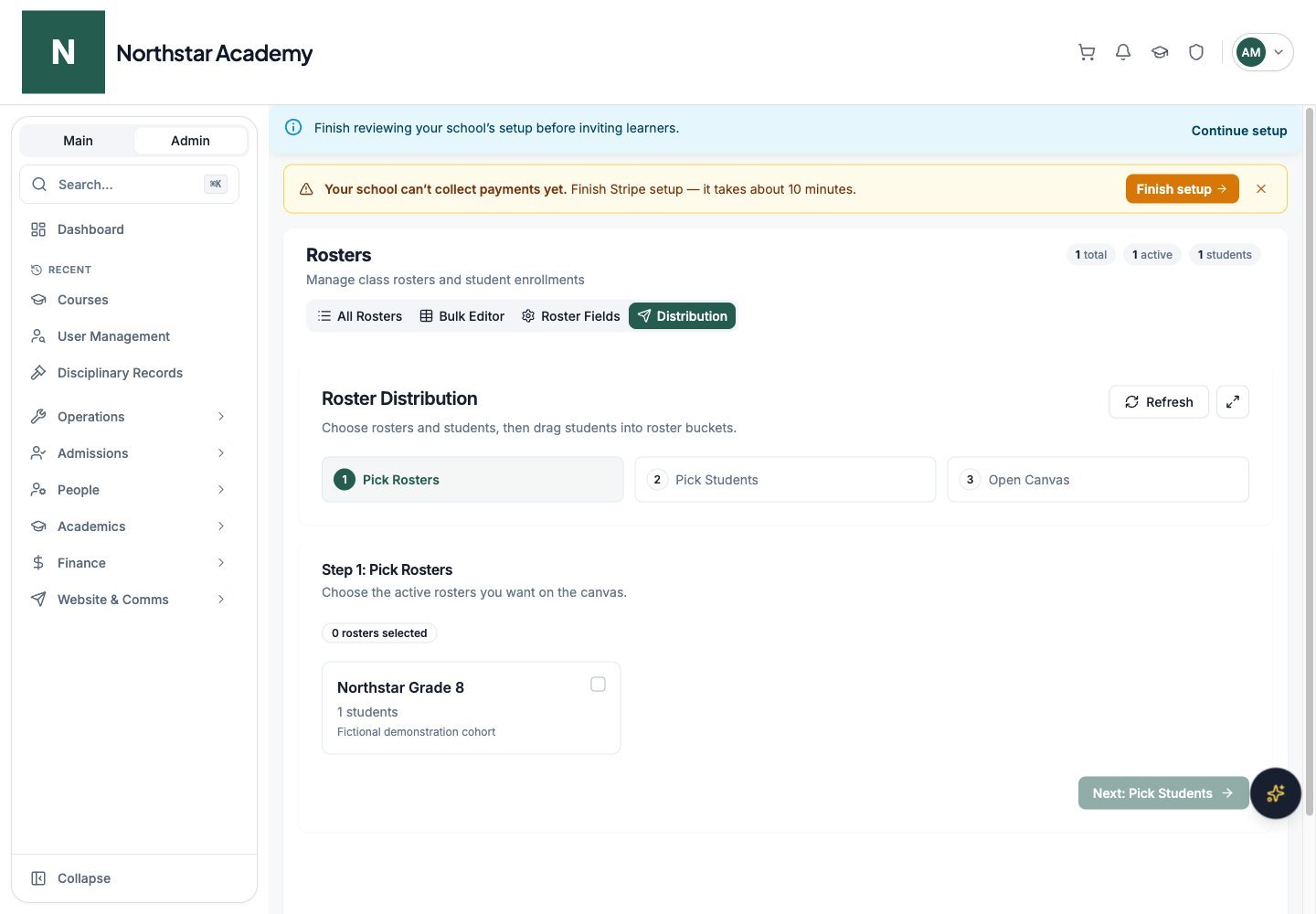
Task: Click the Dashboard grid icon
Action: (x=38, y=229)
